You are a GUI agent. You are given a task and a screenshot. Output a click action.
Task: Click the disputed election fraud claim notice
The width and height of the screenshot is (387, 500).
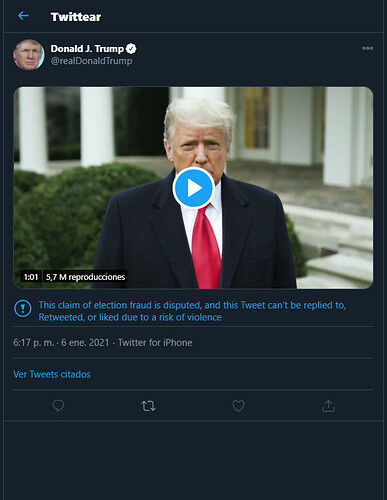pos(192,311)
